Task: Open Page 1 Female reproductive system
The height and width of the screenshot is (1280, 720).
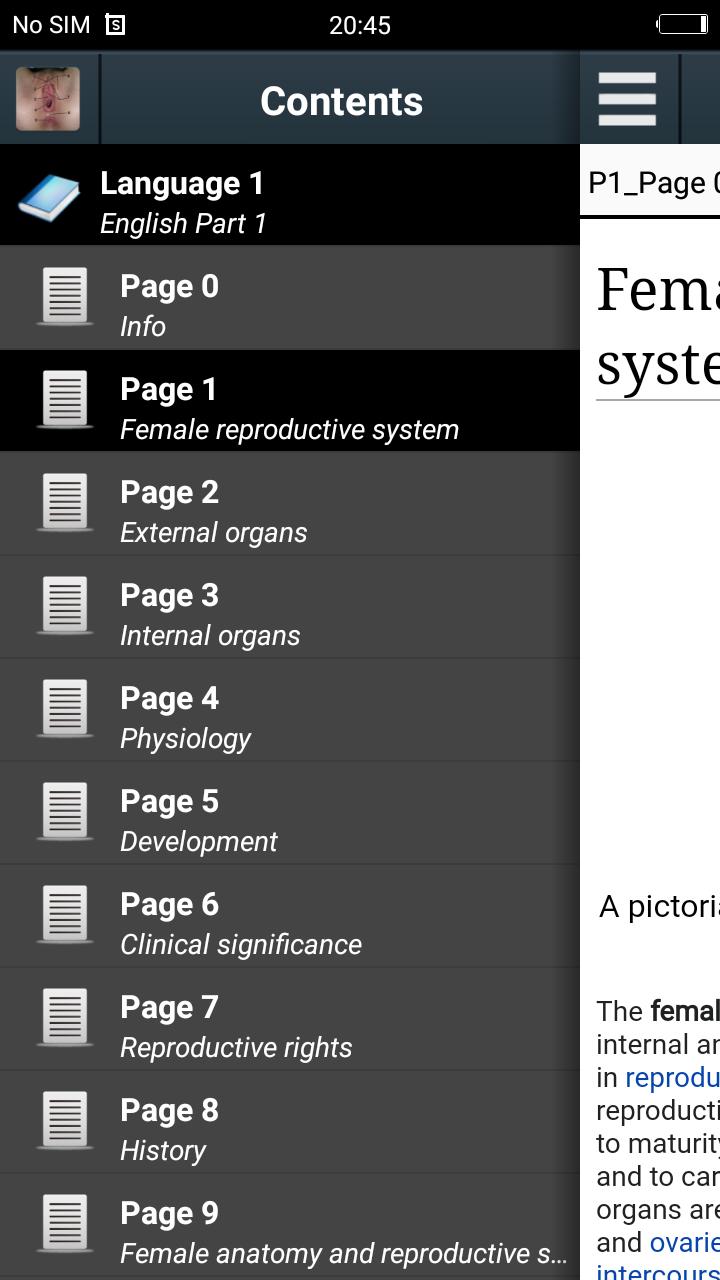Action: point(290,400)
